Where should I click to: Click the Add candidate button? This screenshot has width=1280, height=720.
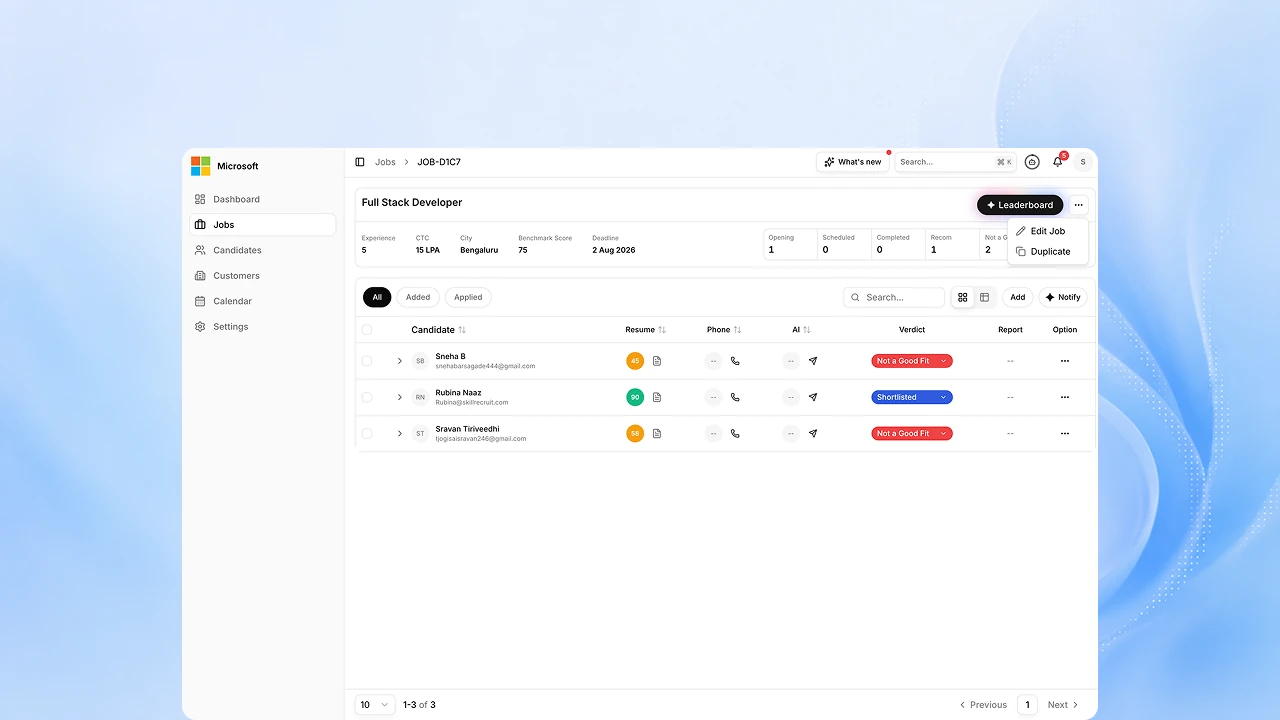1017,297
